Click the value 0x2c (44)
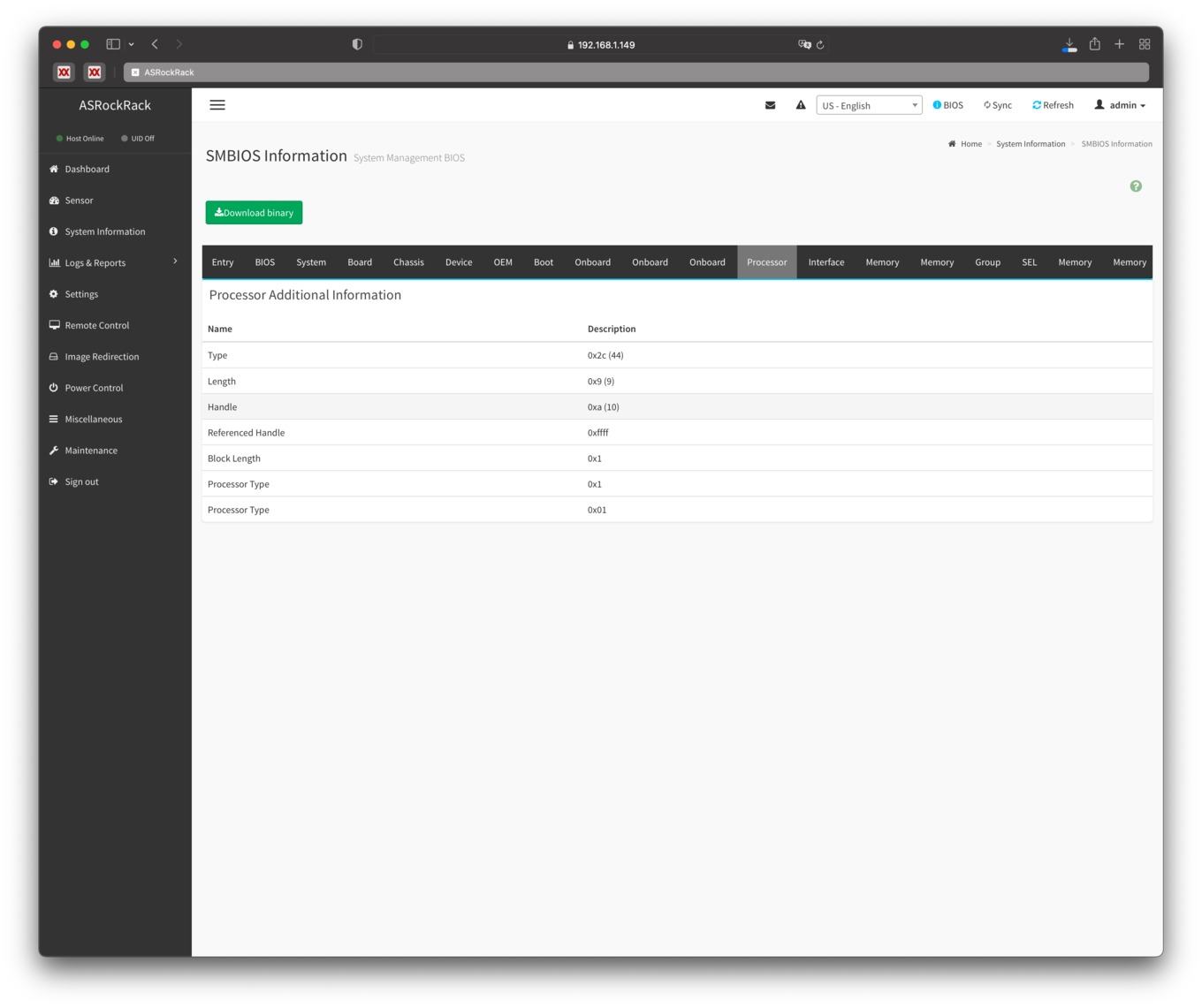The height and width of the screenshot is (1008, 1202). tap(605, 355)
